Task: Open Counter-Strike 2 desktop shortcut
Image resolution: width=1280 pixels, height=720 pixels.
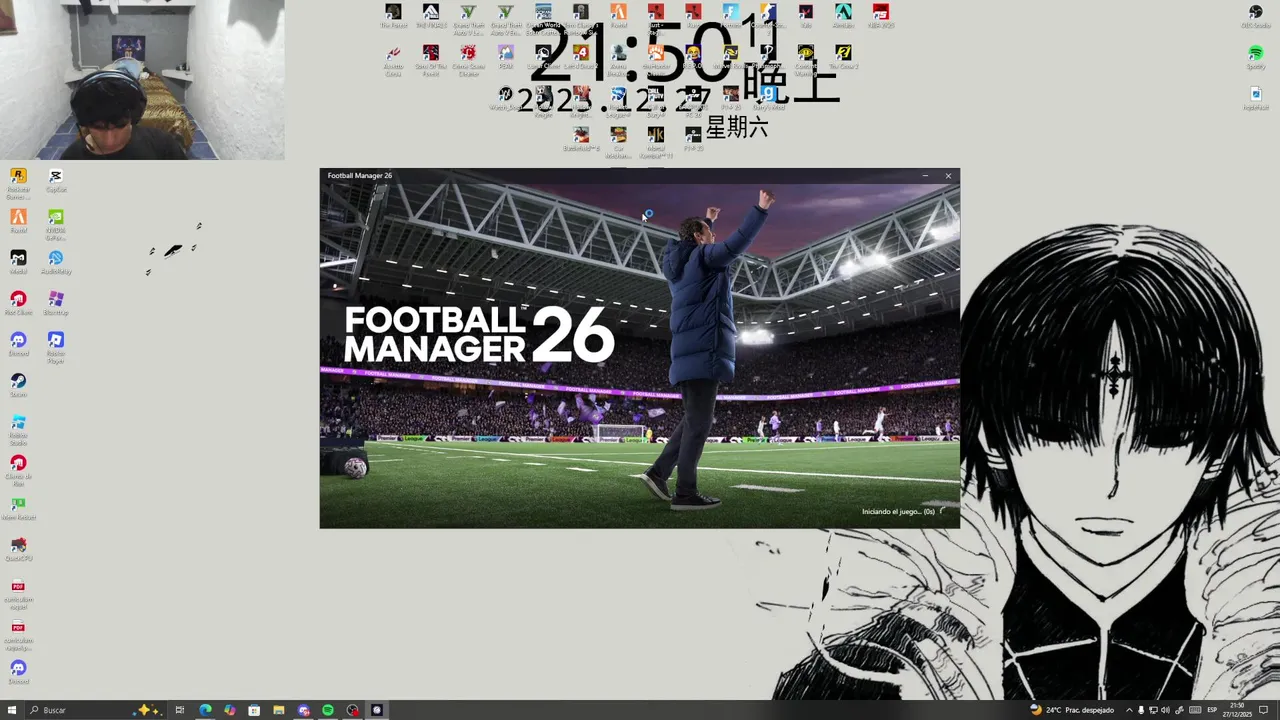Action: click(768, 16)
